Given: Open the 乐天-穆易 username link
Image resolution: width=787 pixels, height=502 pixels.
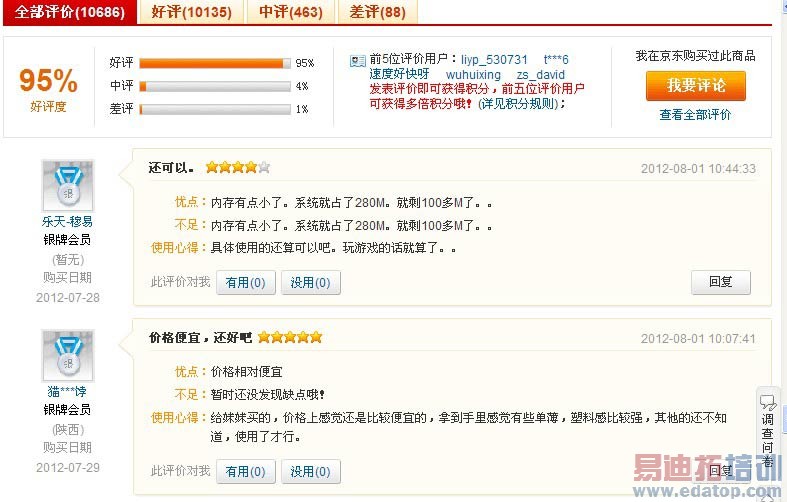Looking at the screenshot, I should [x=67, y=221].
